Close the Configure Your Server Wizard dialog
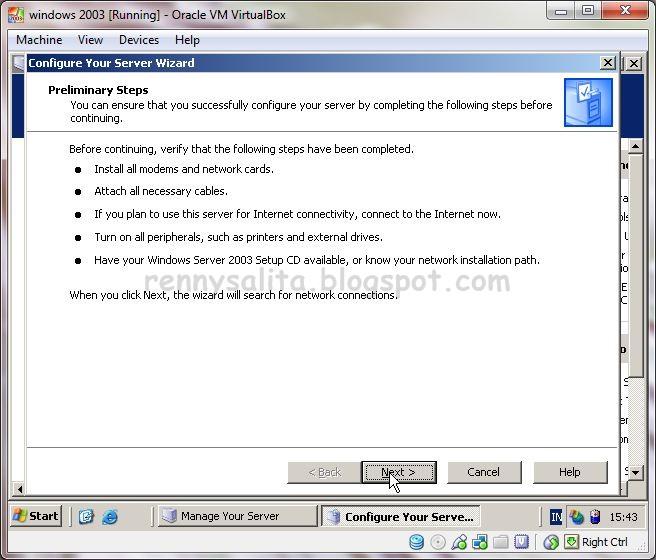The height and width of the screenshot is (560, 656). (607, 63)
